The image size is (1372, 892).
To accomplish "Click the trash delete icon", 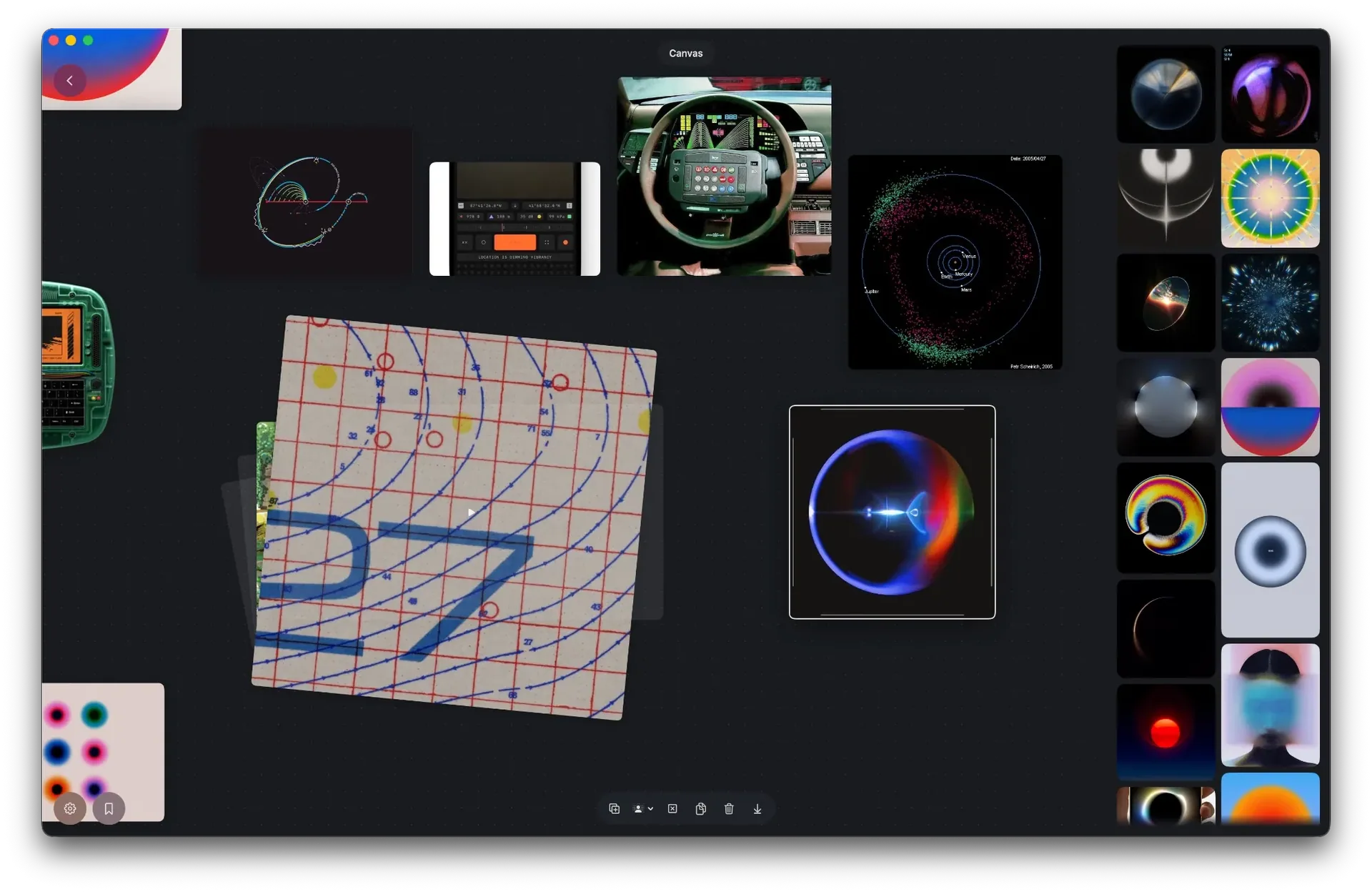I will pyautogui.click(x=729, y=808).
